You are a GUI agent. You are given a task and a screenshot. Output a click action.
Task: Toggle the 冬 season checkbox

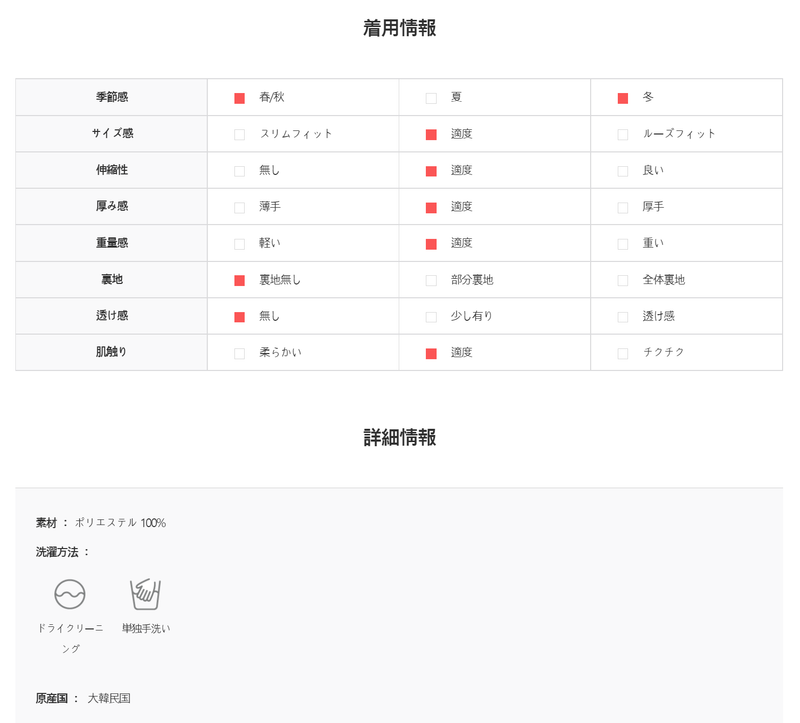tap(623, 98)
